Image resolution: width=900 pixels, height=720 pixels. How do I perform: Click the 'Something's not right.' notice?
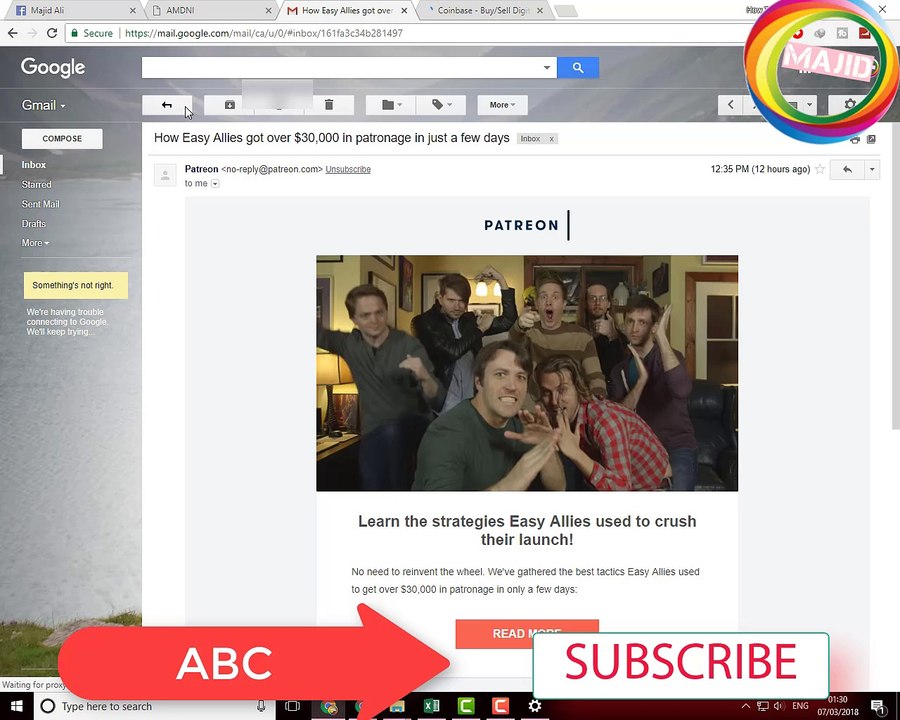[x=76, y=285]
